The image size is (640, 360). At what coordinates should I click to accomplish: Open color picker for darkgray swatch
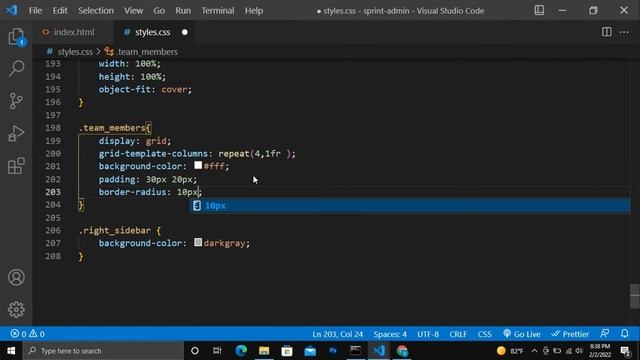tap(198, 242)
